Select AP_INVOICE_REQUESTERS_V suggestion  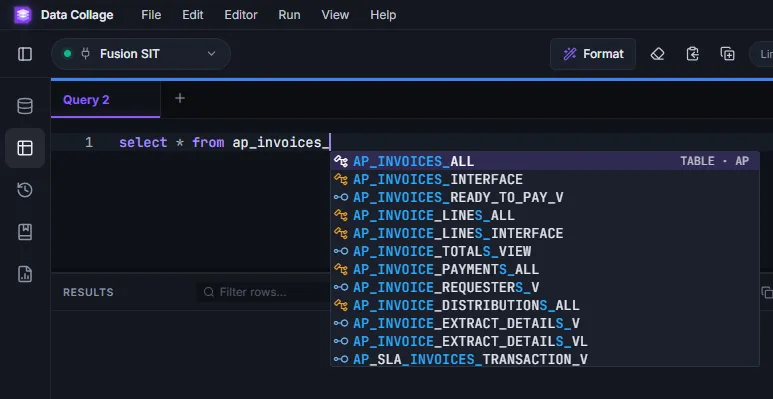545,287
